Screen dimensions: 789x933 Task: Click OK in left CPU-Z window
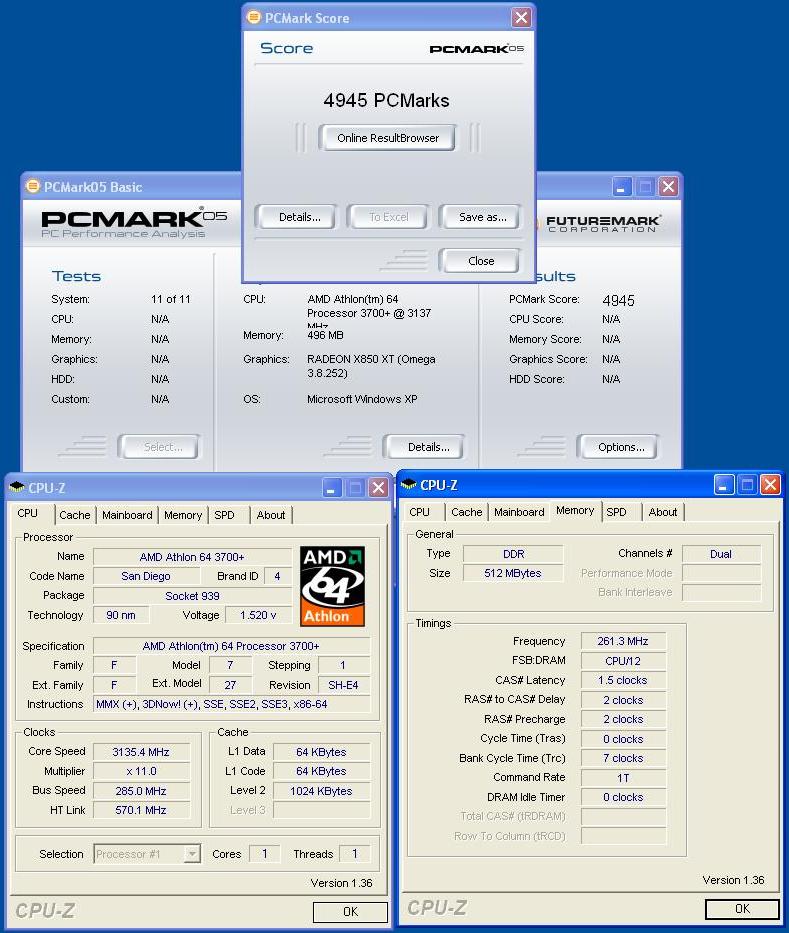(350, 912)
